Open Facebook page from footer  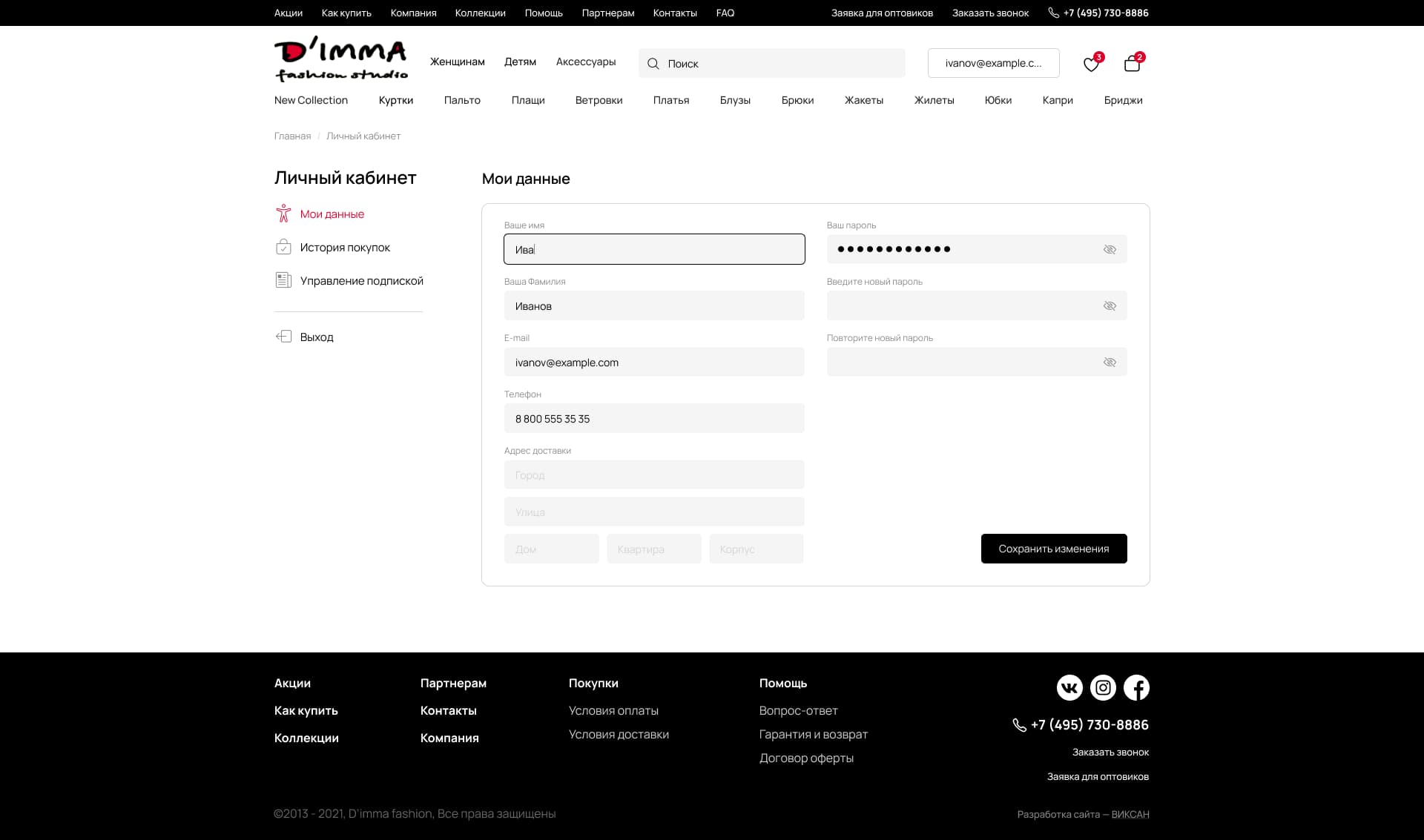[1136, 688]
